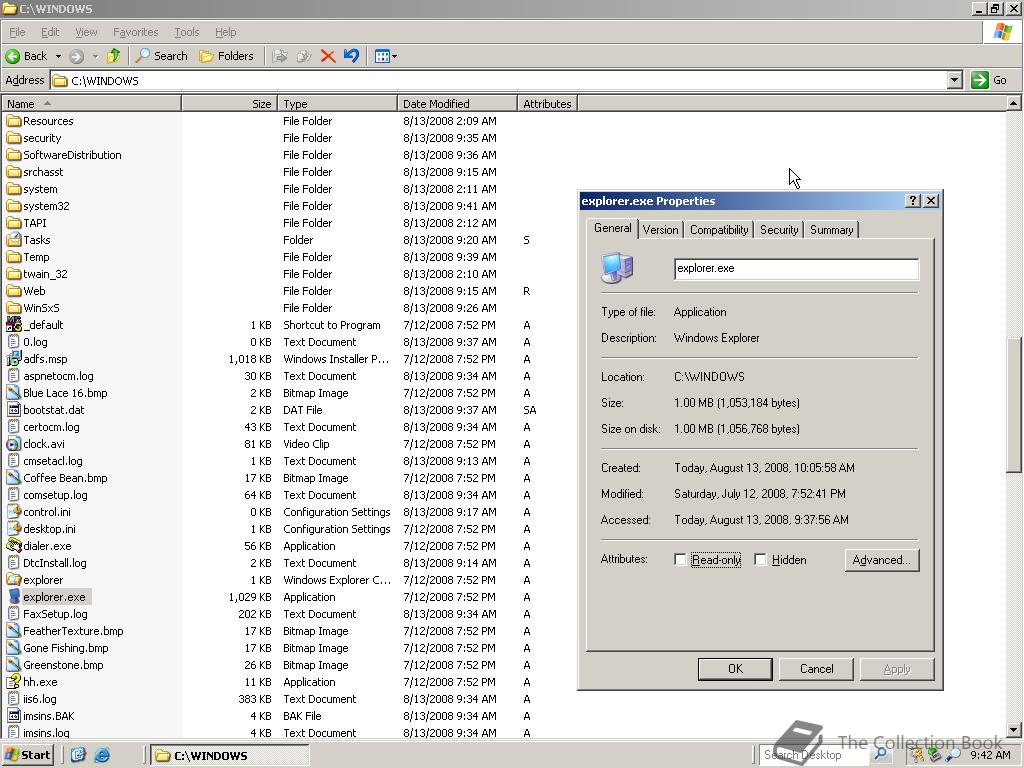Image resolution: width=1024 pixels, height=768 pixels.
Task: Expand the Address bar dropdown
Action: pos(954,80)
